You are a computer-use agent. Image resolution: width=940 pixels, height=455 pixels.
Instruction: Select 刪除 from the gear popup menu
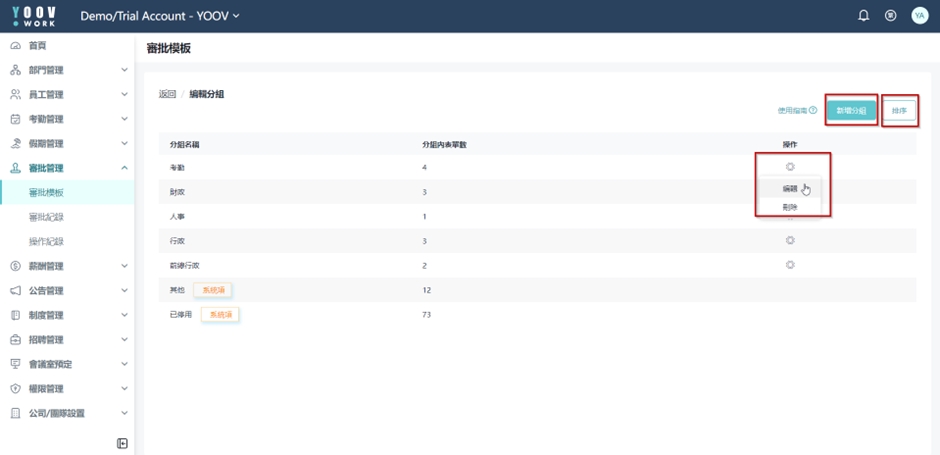(790, 207)
